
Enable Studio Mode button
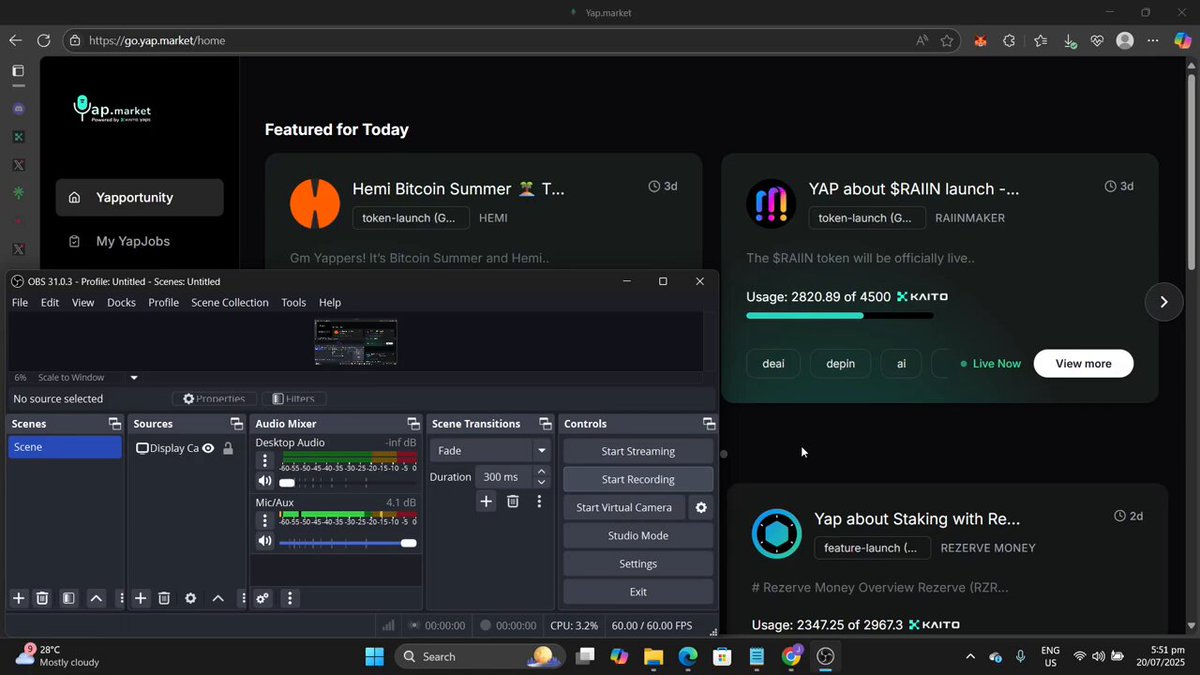(x=638, y=535)
